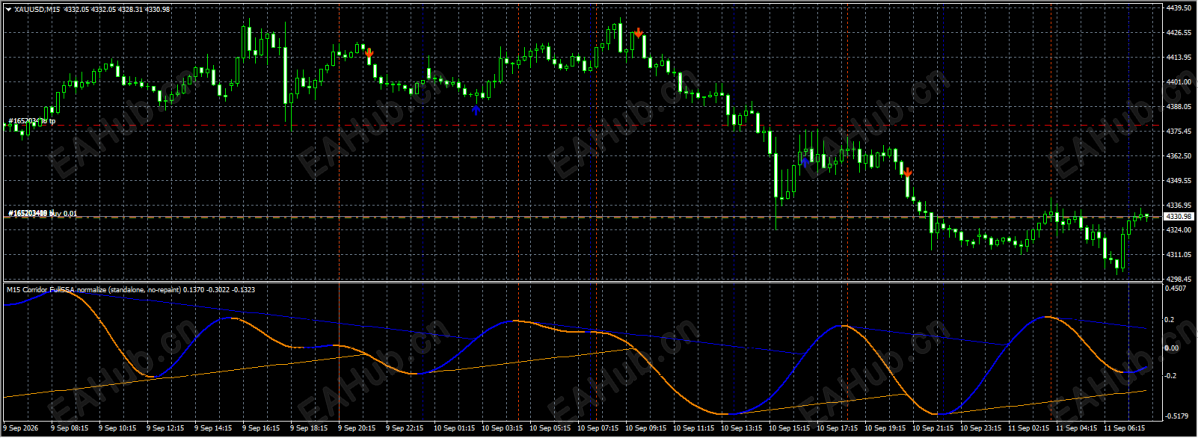Click the 10 Sep 09:15 time label

pyautogui.click(x=647, y=430)
